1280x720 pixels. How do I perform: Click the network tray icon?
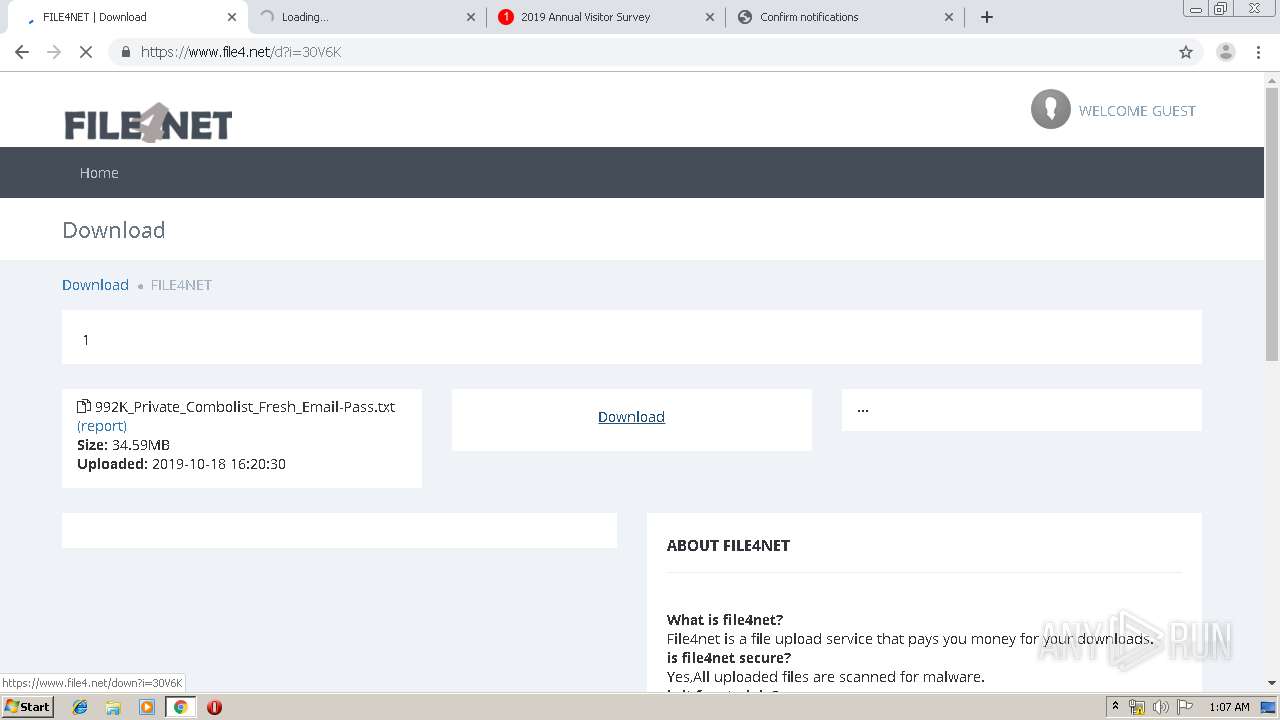pos(1137,707)
